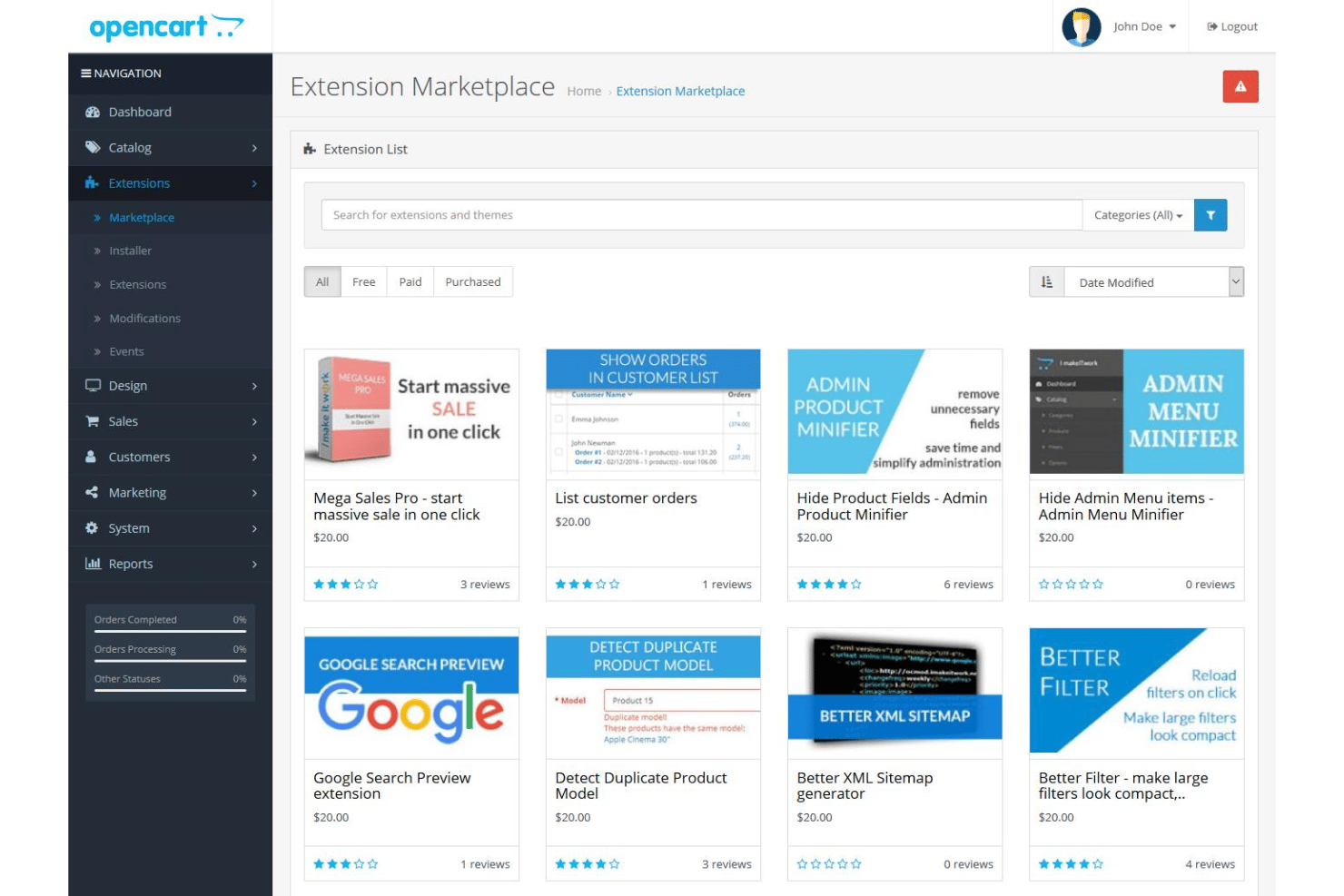Click the Marketing share icon

(92, 492)
